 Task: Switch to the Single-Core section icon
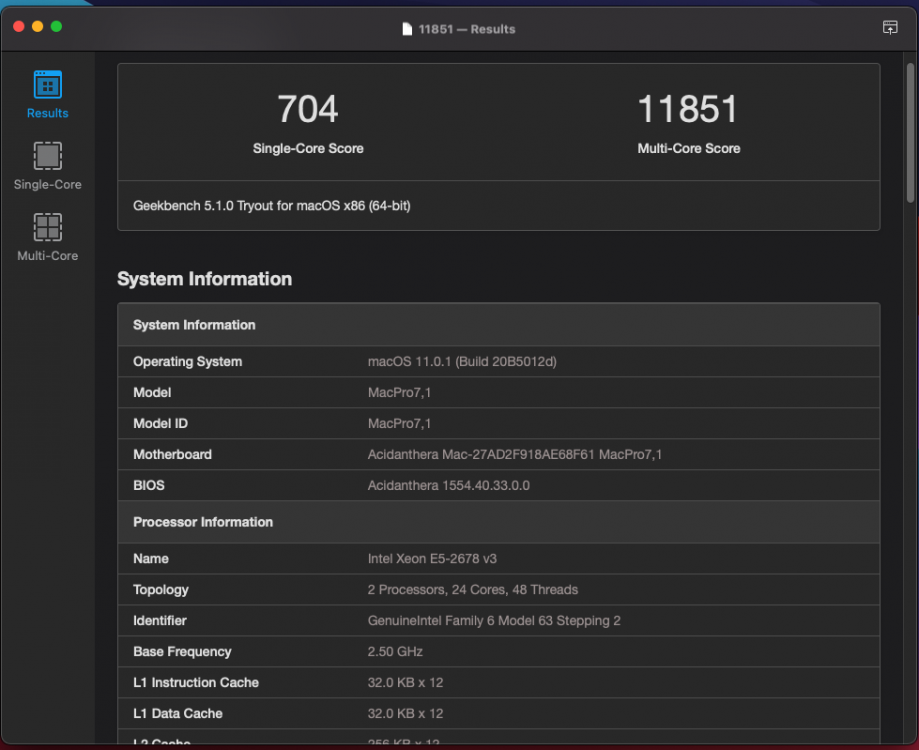(x=47, y=156)
